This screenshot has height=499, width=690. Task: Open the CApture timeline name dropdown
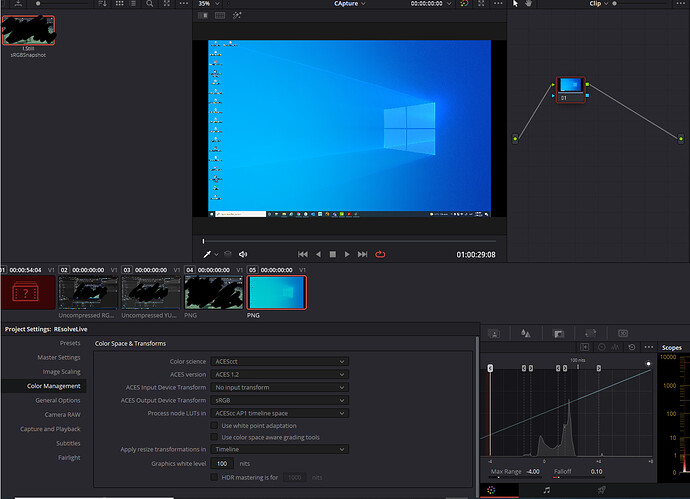pos(350,4)
